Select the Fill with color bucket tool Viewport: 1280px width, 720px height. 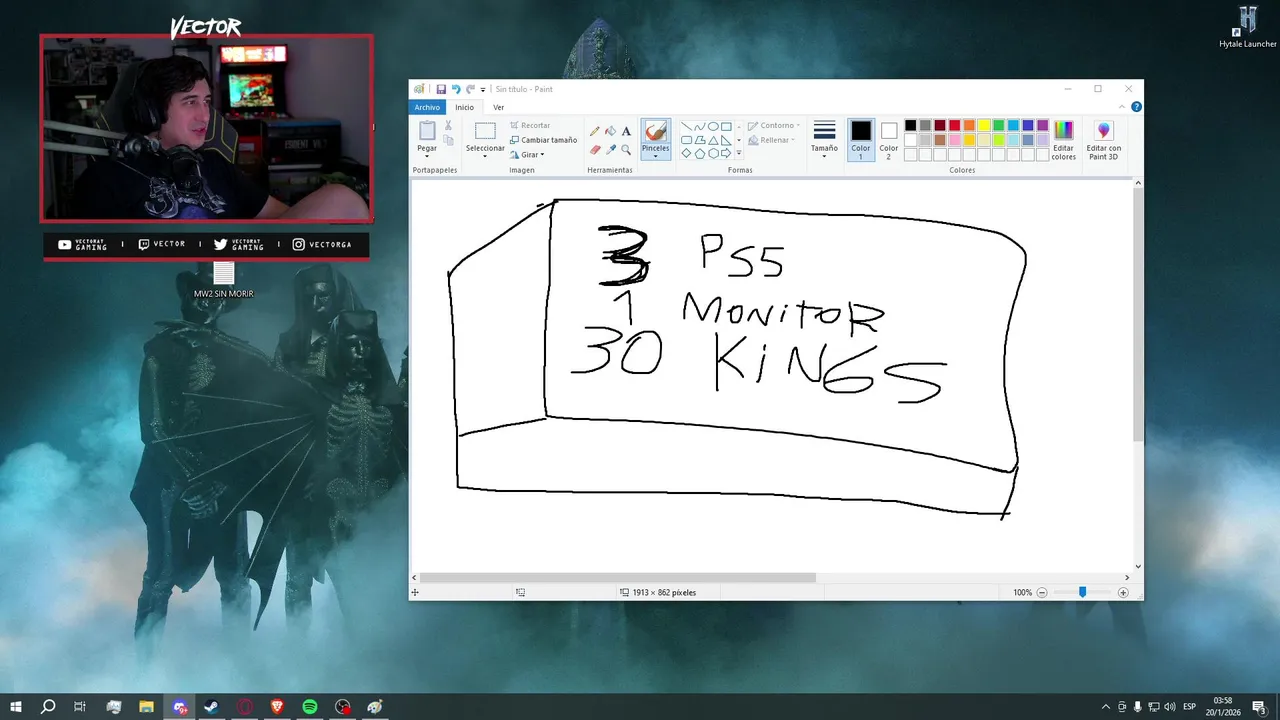point(610,131)
